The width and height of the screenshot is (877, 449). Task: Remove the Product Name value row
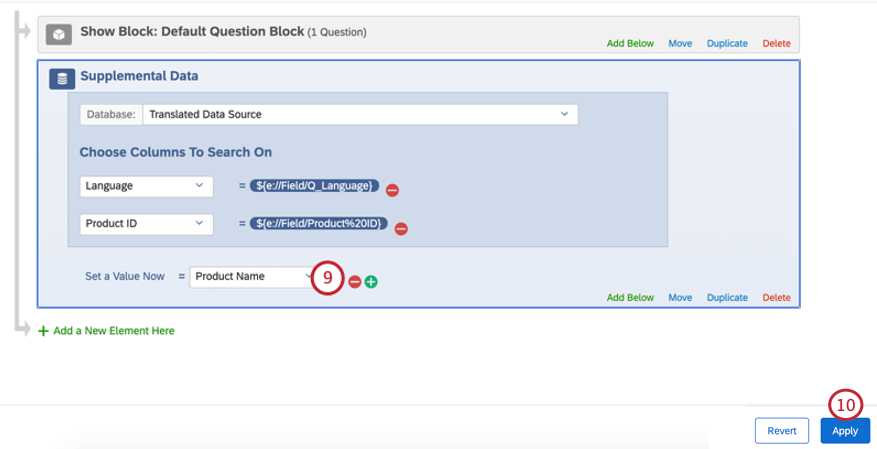click(x=355, y=282)
